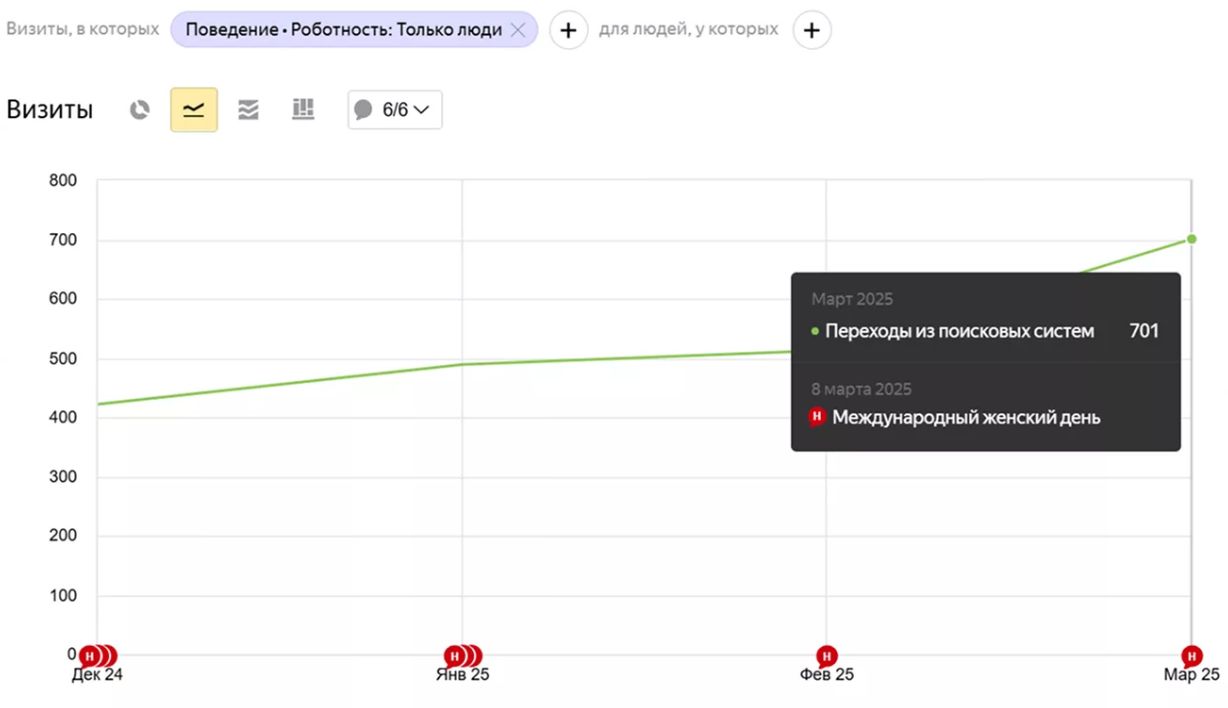The height and width of the screenshot is (708, 1228).
Task: Click the Мар 25 data point on line
Action: coord(1191,239)
